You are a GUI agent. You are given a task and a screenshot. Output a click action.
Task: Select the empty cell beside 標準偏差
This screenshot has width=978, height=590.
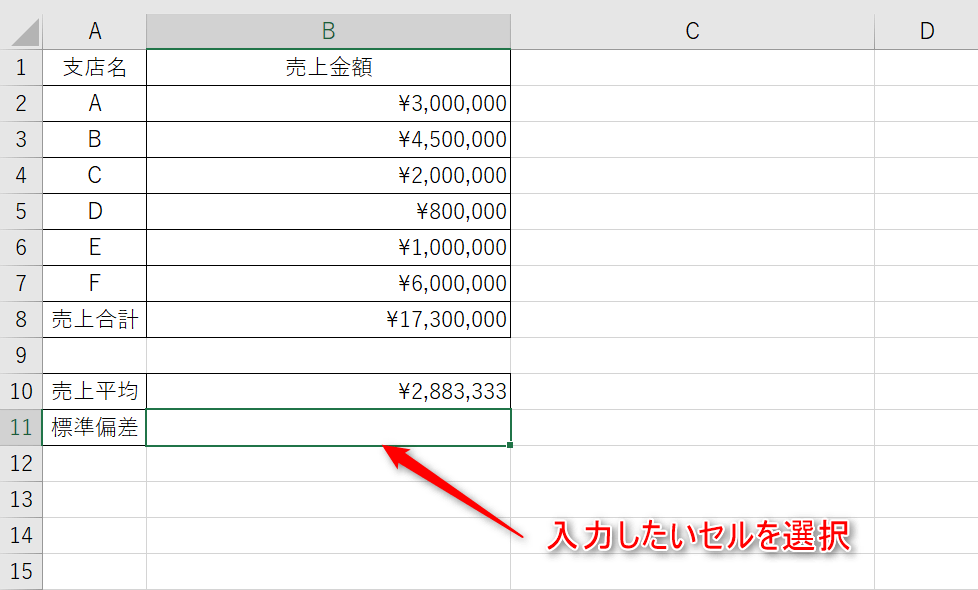(x=328, y=427)
